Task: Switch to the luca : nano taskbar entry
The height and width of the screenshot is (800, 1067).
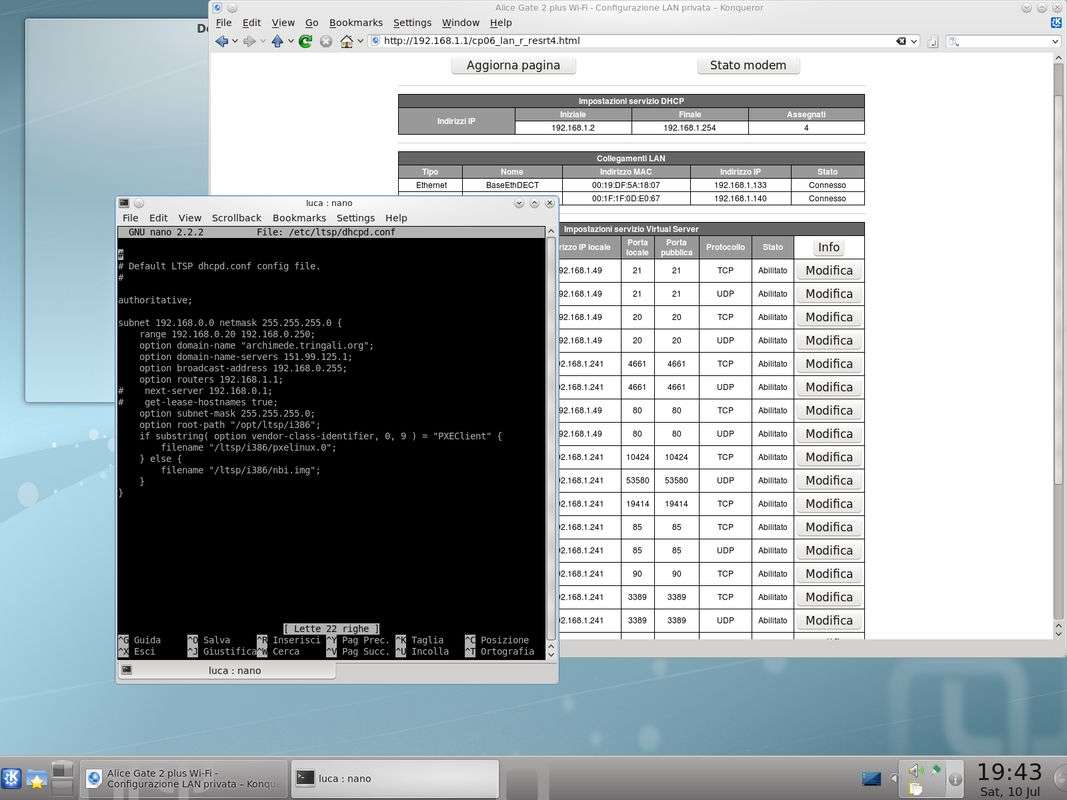Action: tap(395, 778)
